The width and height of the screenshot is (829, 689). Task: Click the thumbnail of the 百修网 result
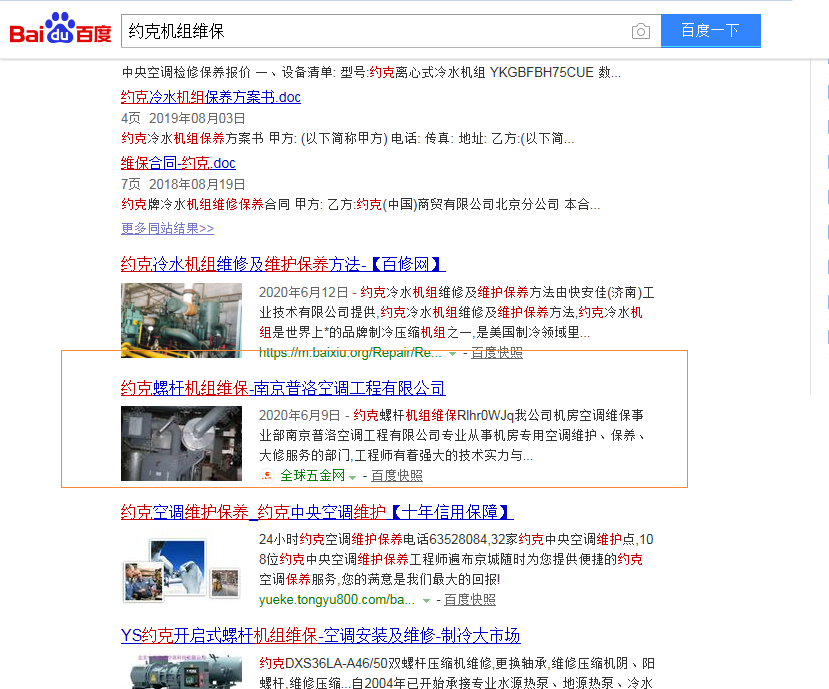coord(181,320)
